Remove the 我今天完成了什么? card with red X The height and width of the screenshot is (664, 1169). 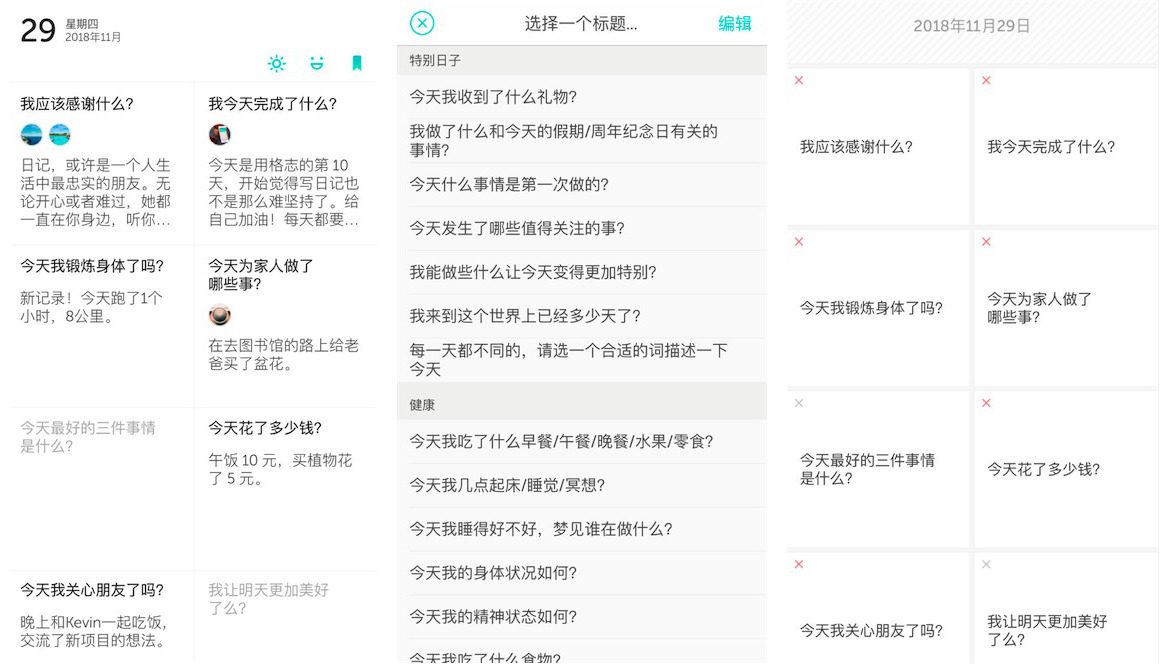point(986,81)
